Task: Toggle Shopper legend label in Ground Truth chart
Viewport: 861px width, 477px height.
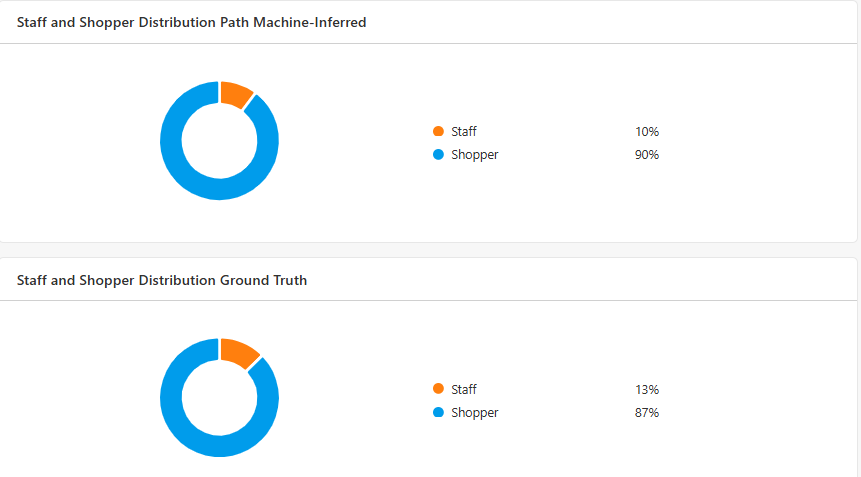Action: (474, 413)
